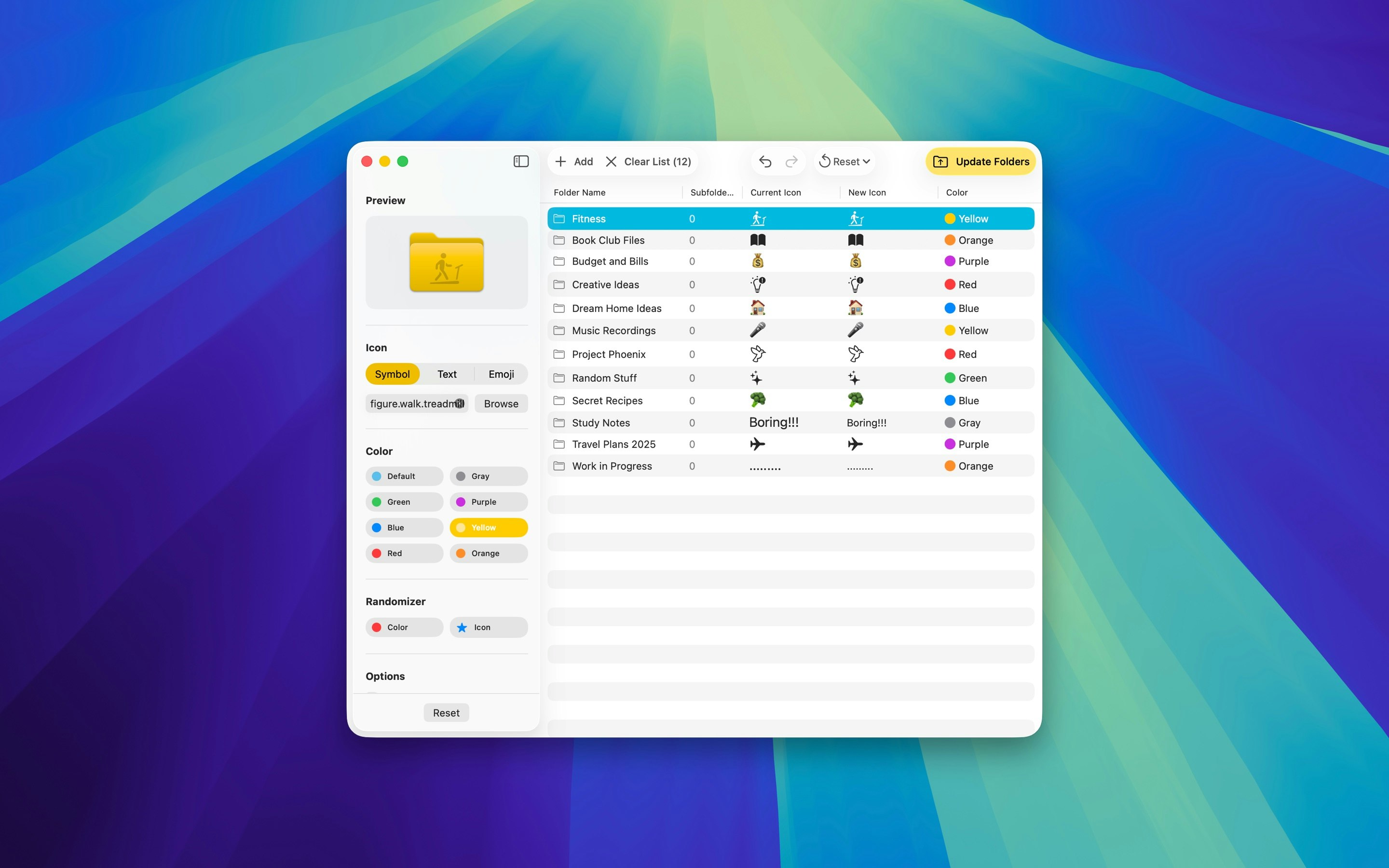Click the Update Folders button
Screen dimensions: 1389x868
tap(980, 162)
